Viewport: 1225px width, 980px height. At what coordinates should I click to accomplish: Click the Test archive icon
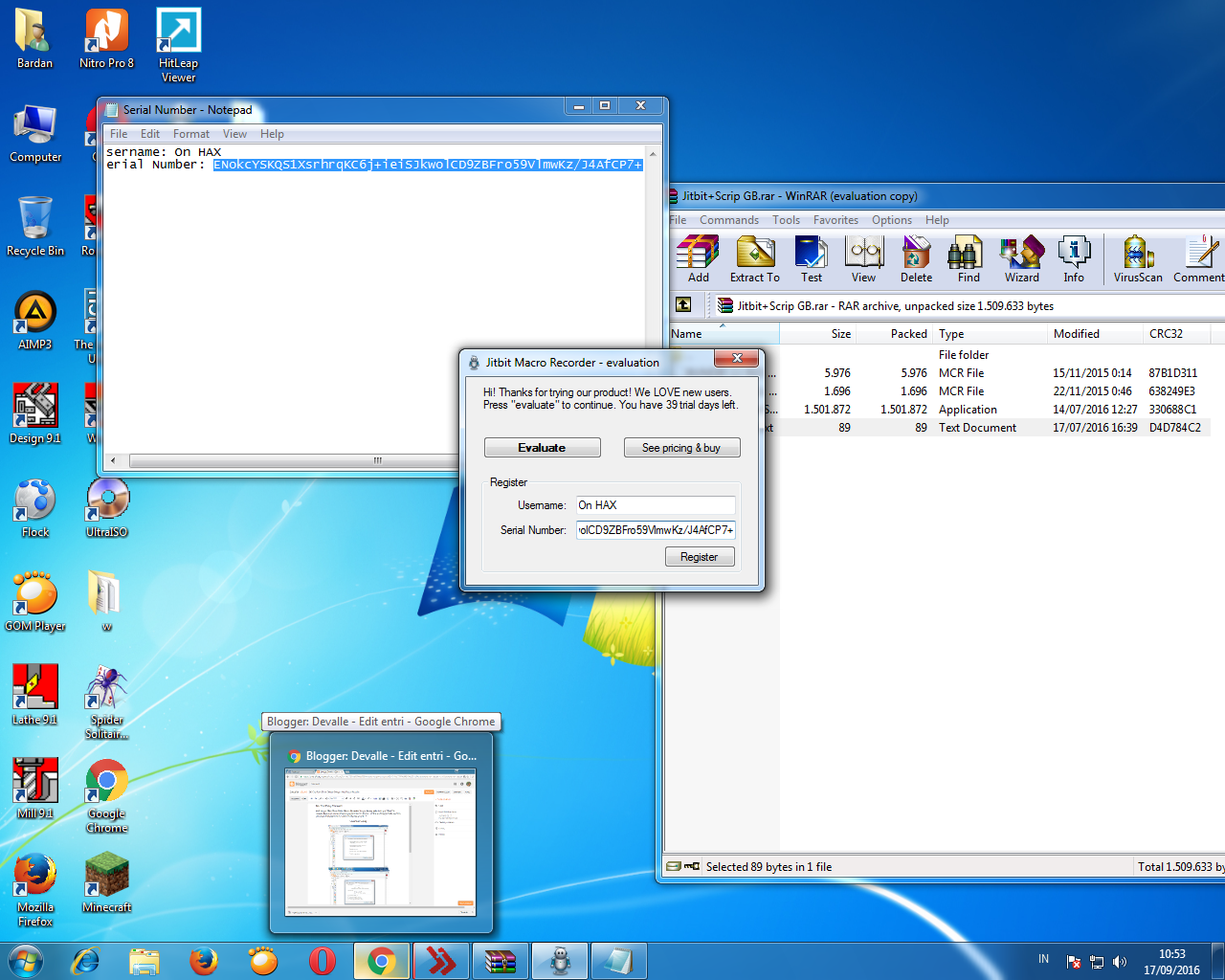[x=811, y=258]
